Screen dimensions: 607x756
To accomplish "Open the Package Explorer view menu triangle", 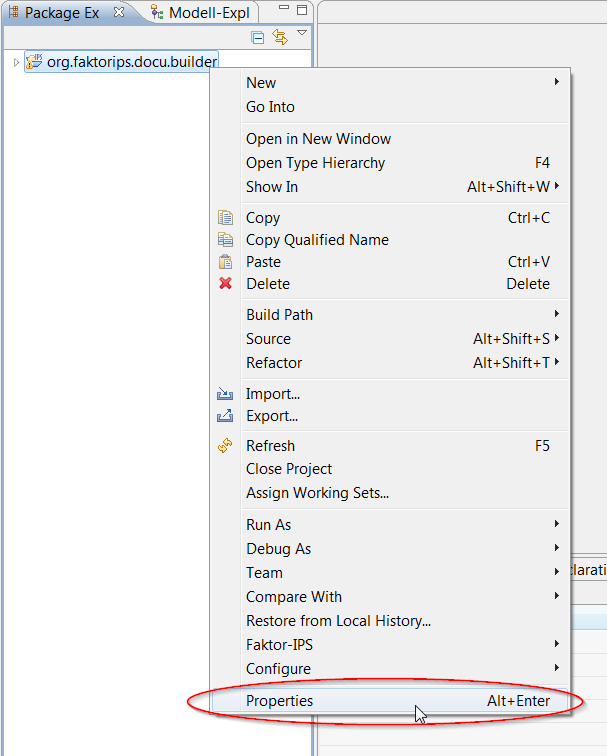I will coord(302,34).
